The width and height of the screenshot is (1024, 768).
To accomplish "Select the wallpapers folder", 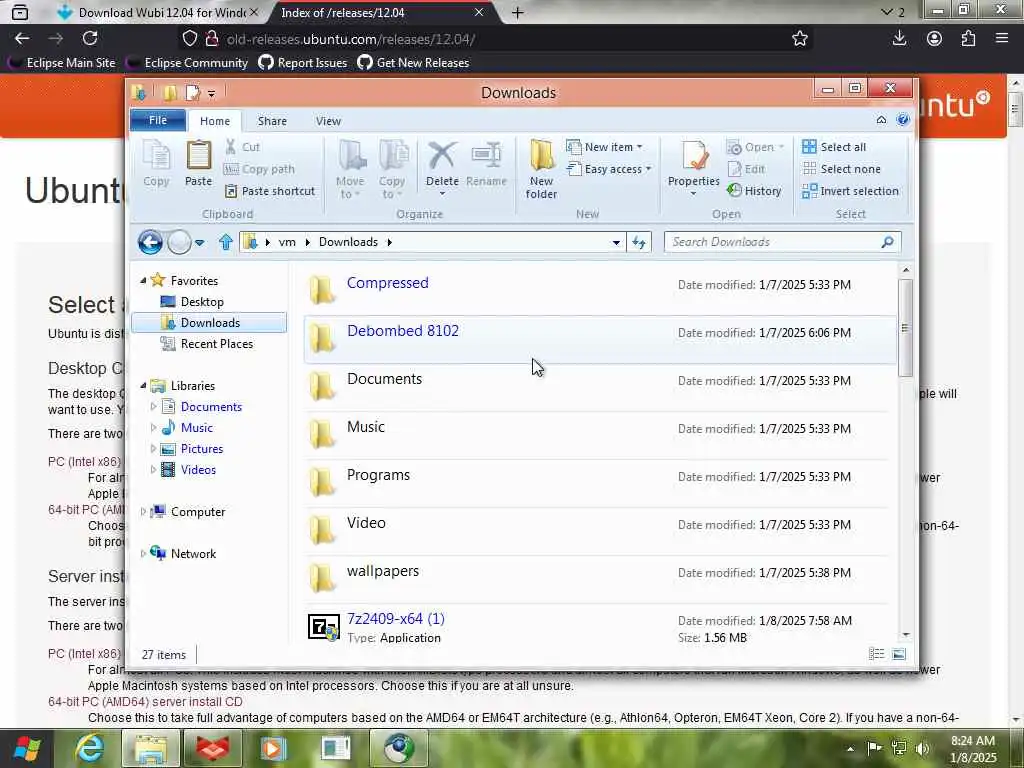I will (x=600, y=579).
